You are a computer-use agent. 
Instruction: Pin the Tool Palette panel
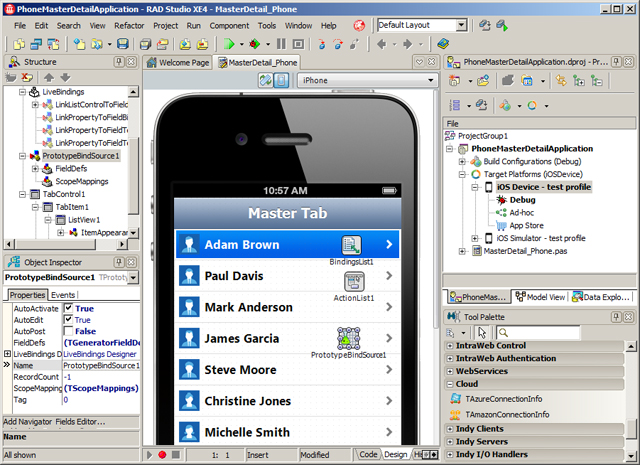click(616, 317)
